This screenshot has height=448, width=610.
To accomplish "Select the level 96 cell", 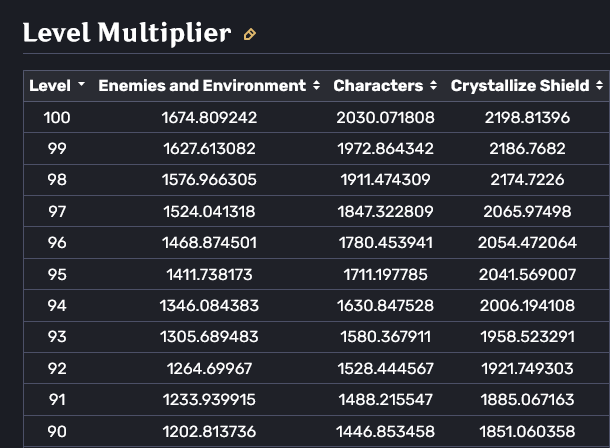I will click(x=57, y=242).
